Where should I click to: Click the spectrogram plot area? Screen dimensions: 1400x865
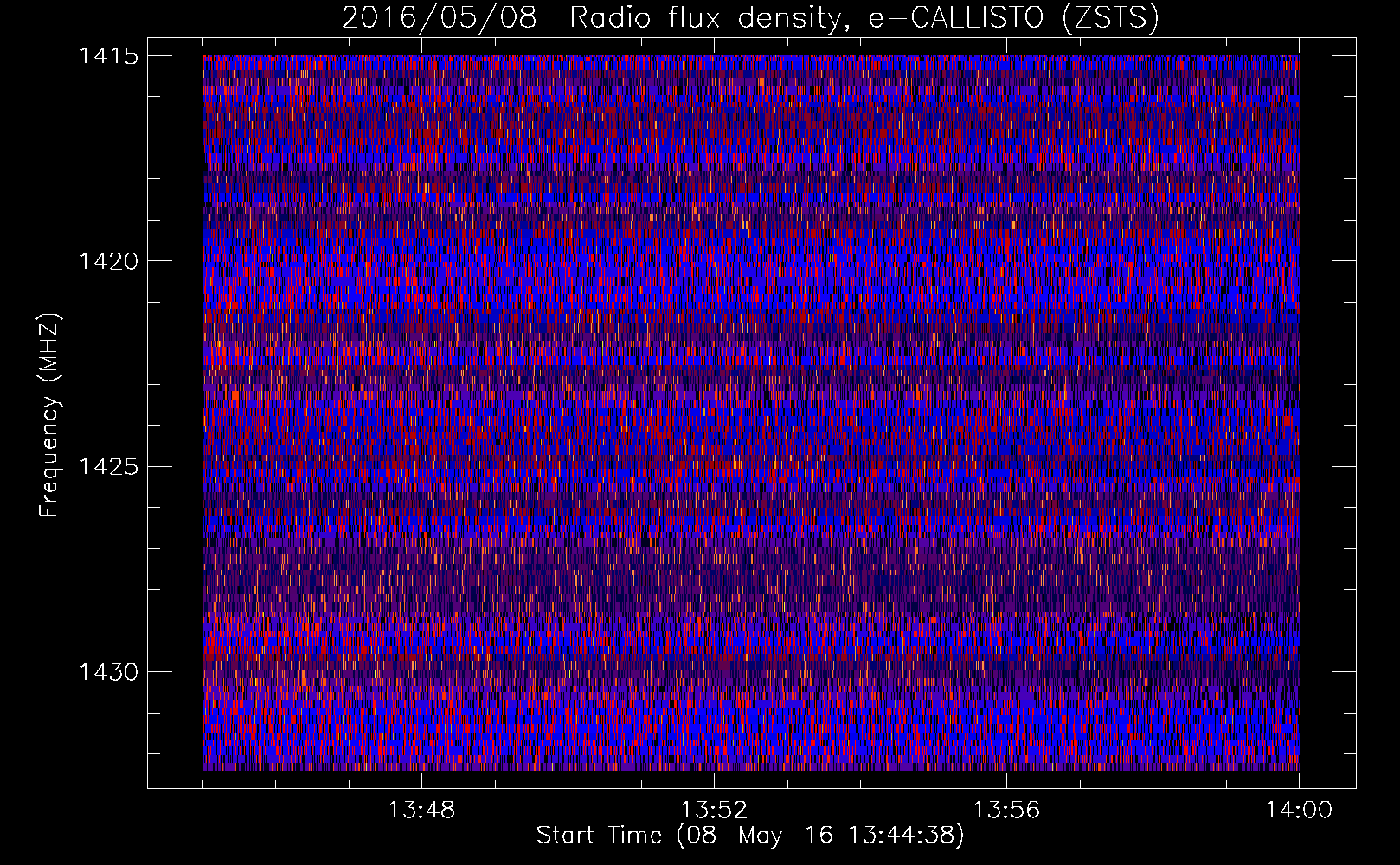tap(751, 413)
